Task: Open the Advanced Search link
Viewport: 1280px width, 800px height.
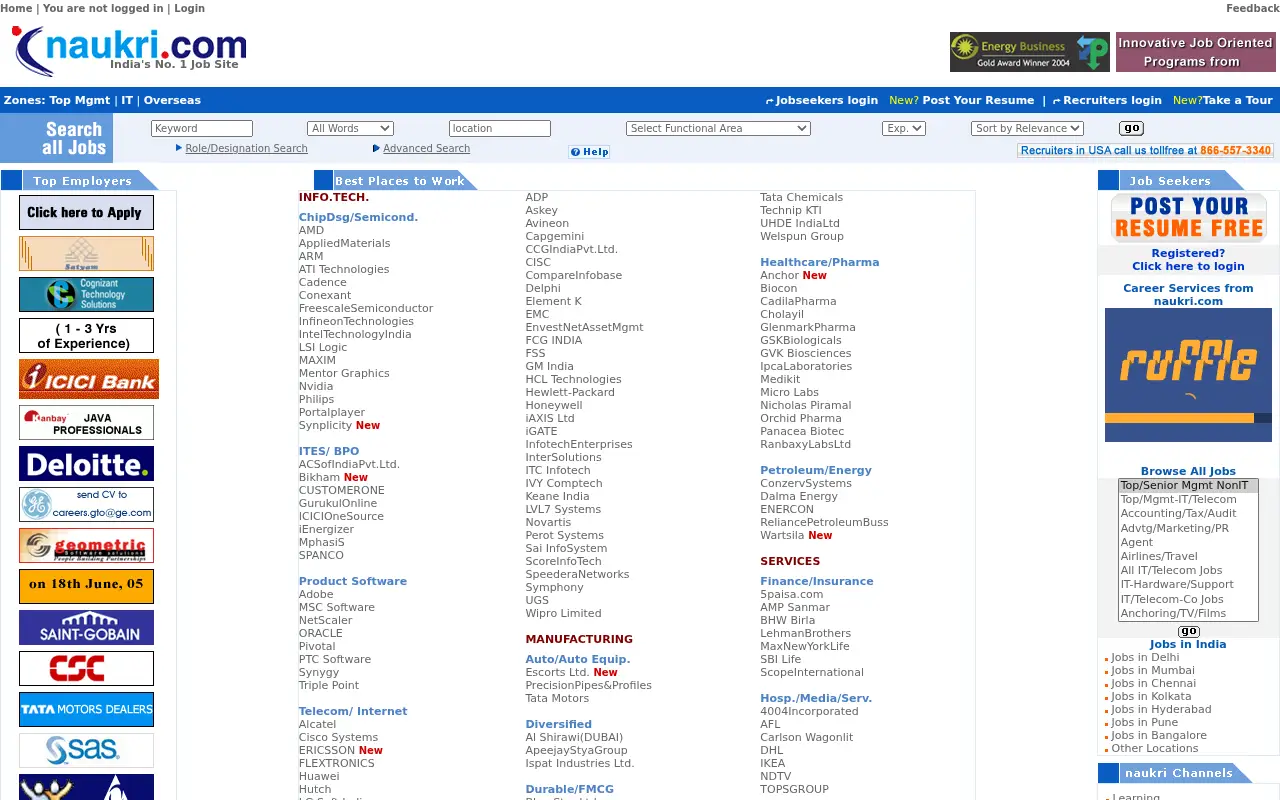Action: 426,148
